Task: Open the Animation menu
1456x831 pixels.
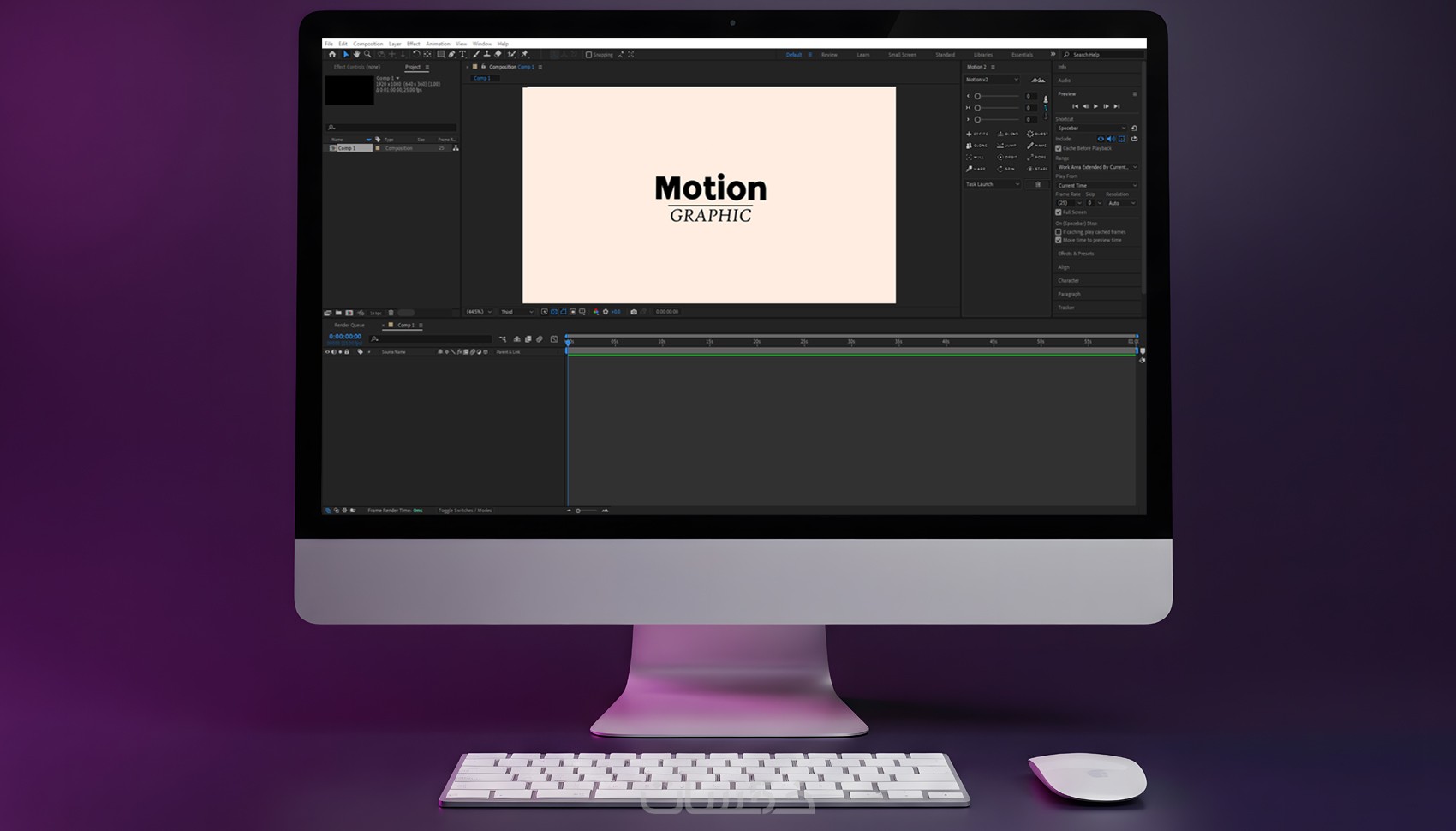Action: 438,44
